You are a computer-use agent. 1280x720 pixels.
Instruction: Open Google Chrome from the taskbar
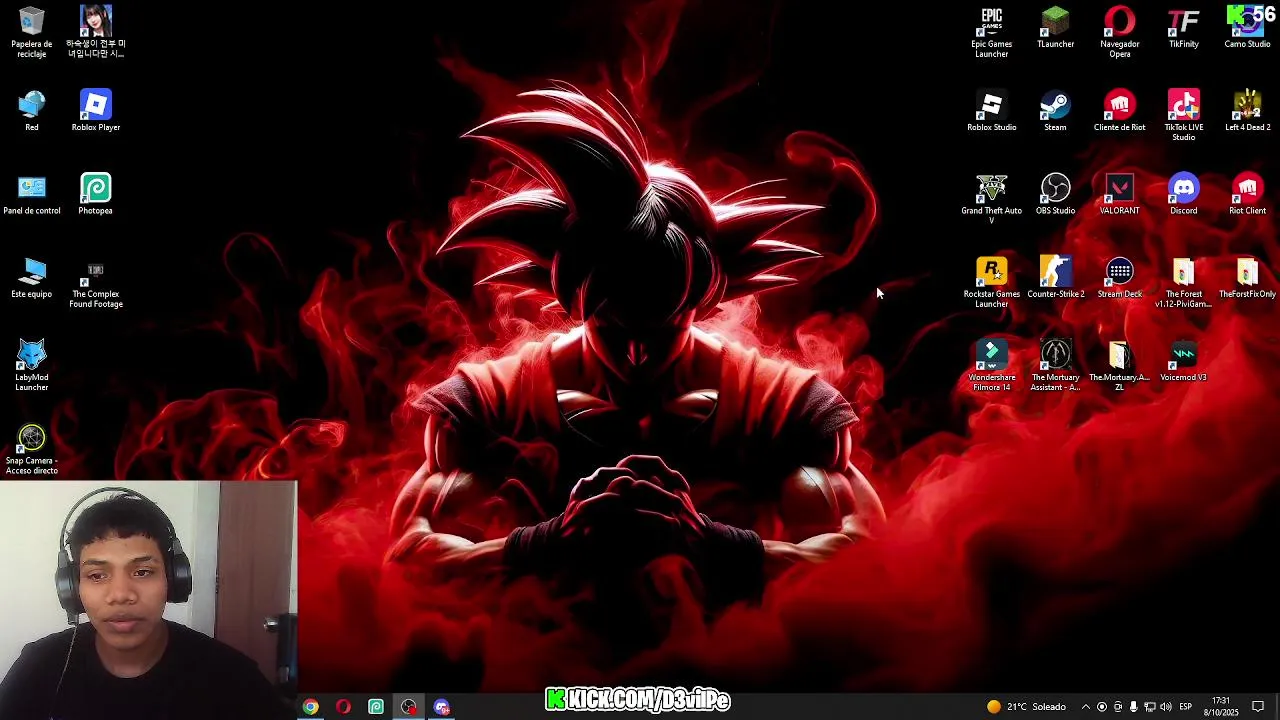pyautogui.click(x=311, y=707)
